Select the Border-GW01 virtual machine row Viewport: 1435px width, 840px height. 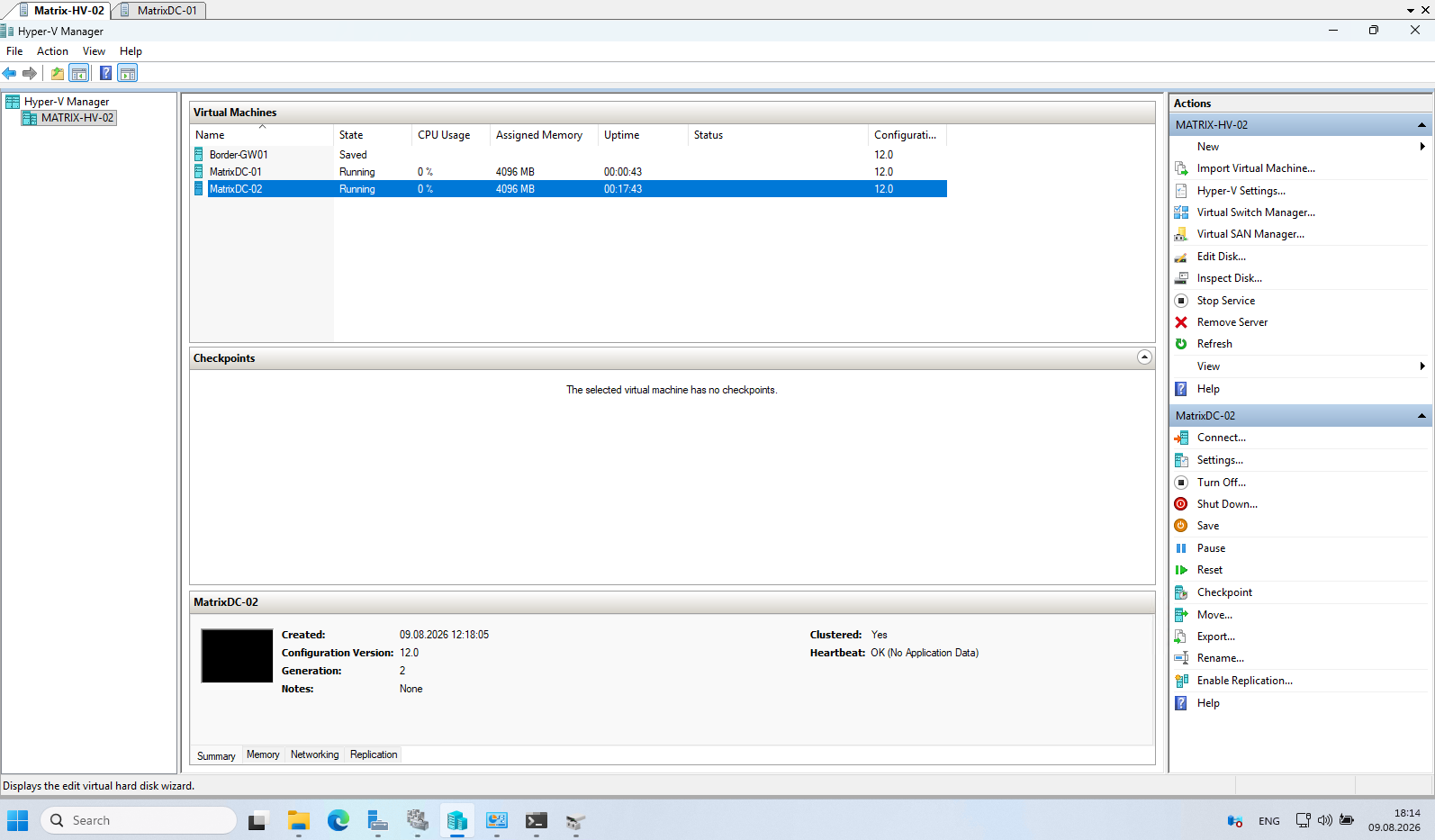568,155
